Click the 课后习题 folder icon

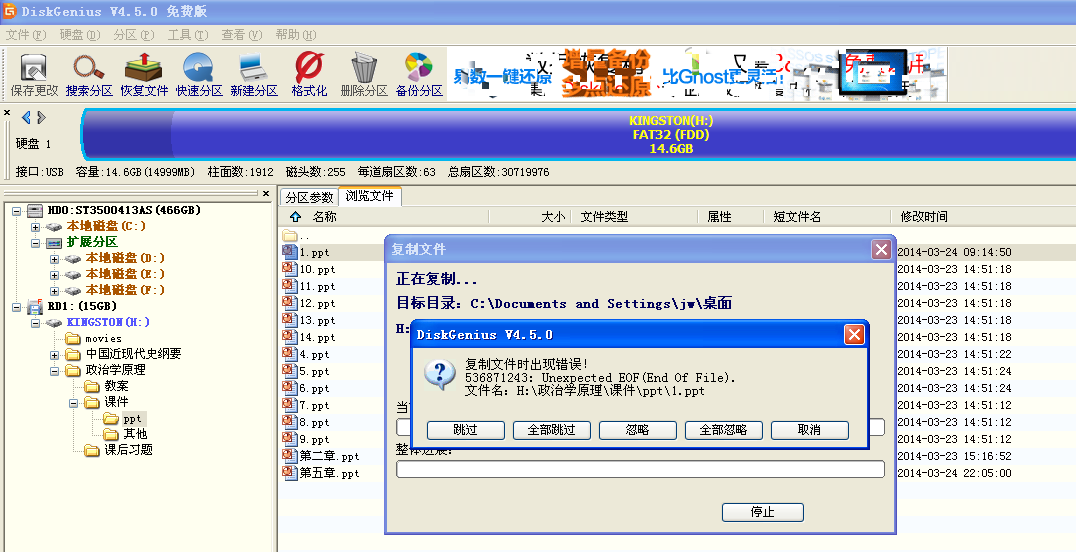(x=92, y=450)
